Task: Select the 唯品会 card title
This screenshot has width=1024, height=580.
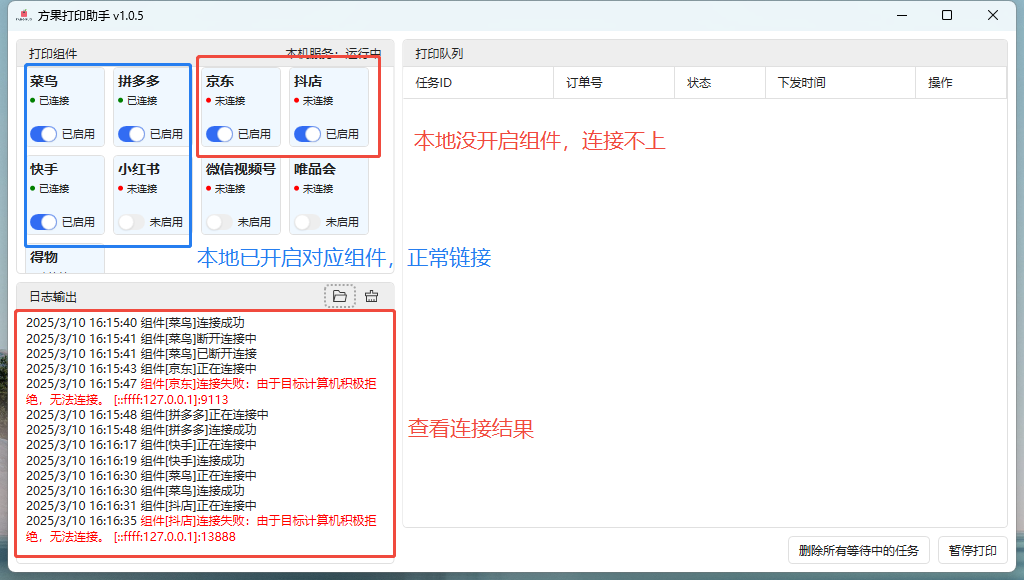Action: tap(315, 169)
